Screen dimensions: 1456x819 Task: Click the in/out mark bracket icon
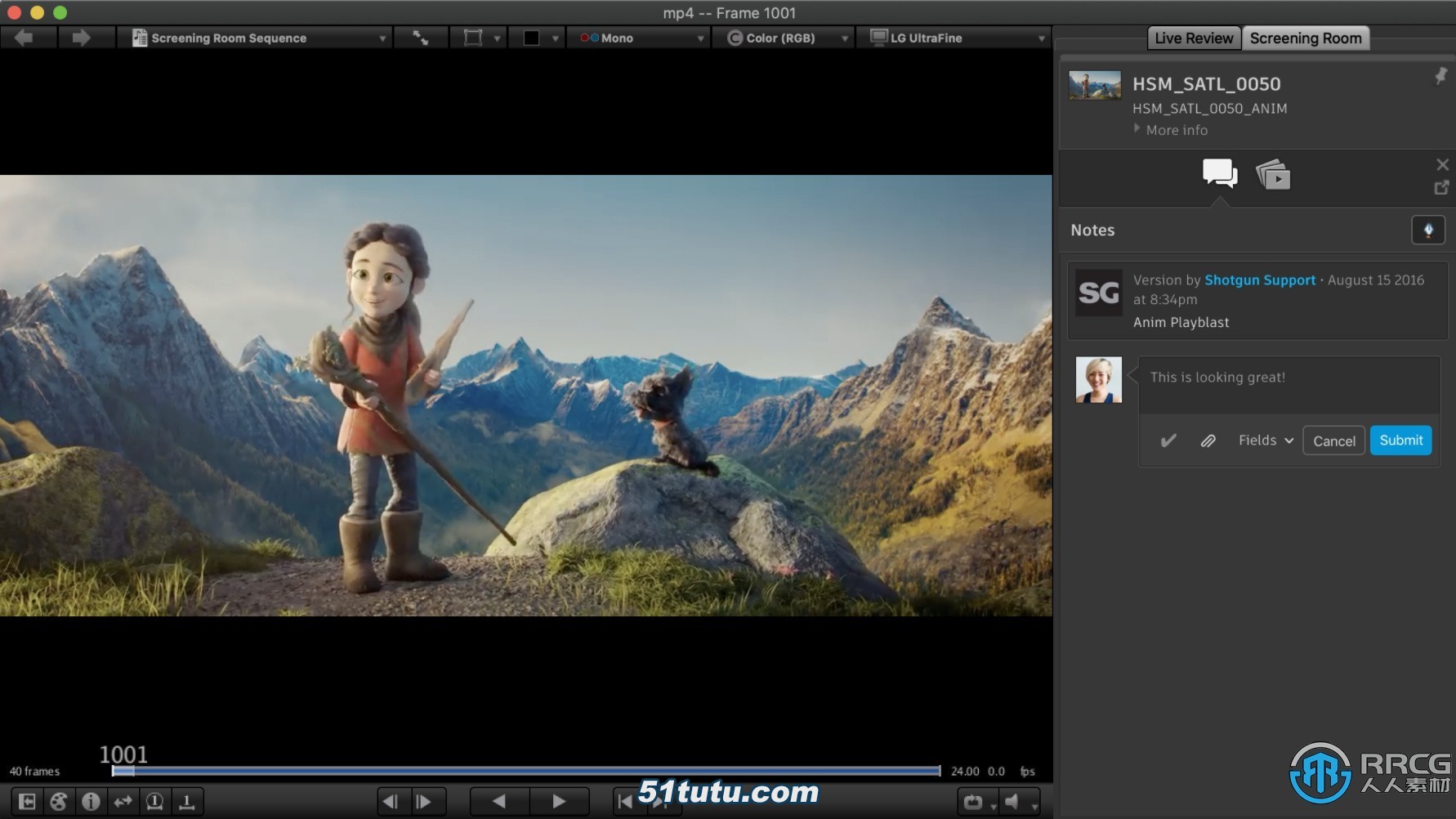click(x=186, y=802)
